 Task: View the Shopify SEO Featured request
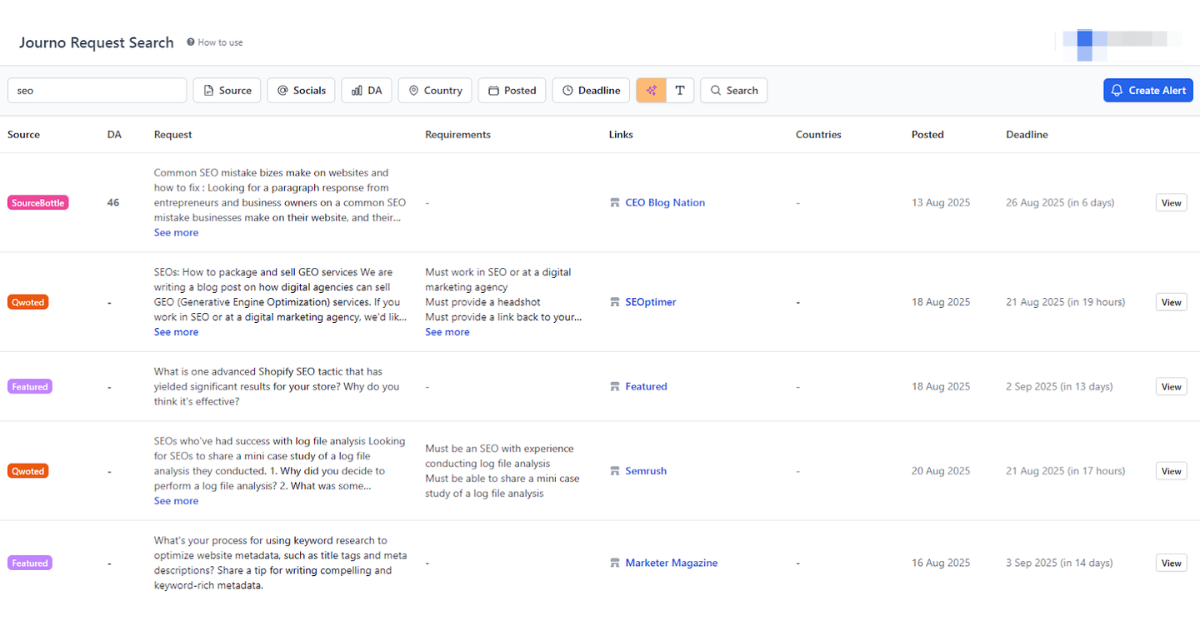1171,386
